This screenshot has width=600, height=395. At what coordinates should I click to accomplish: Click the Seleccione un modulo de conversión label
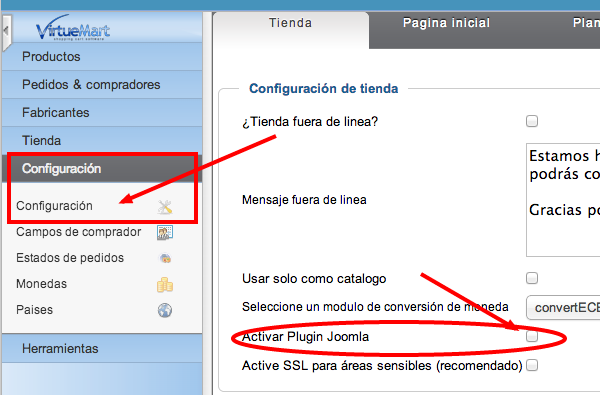coord(375,307)
